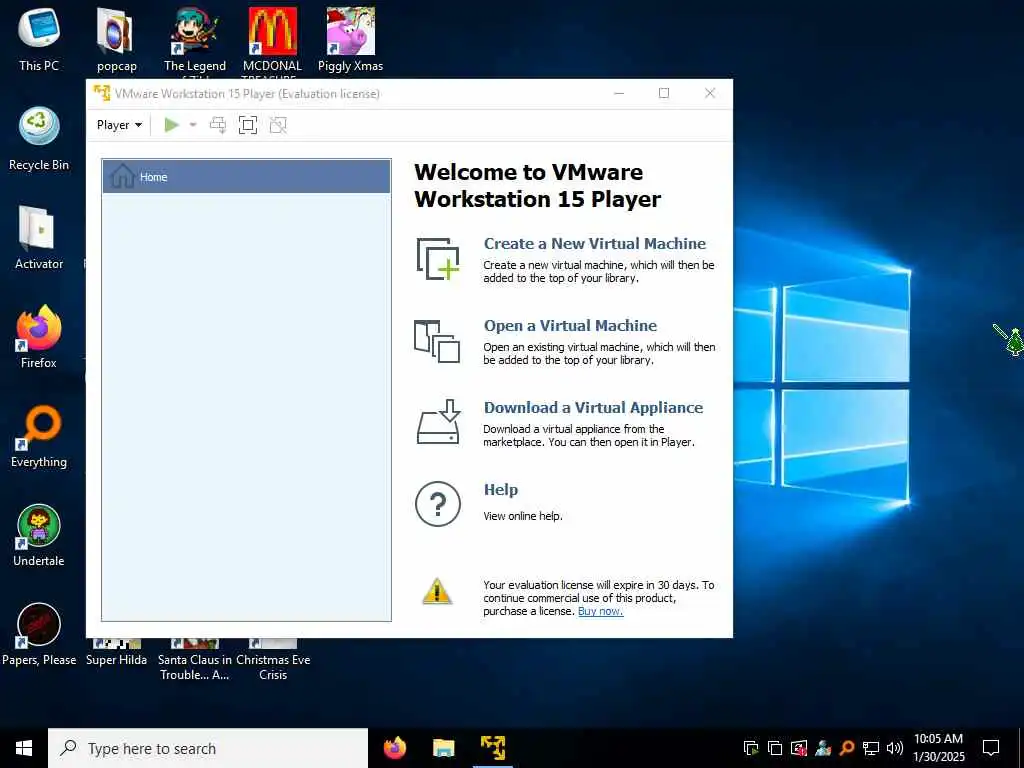Open the Player menu dropdown
This screenshot has width=1024, height=768.
pos(119,125)
